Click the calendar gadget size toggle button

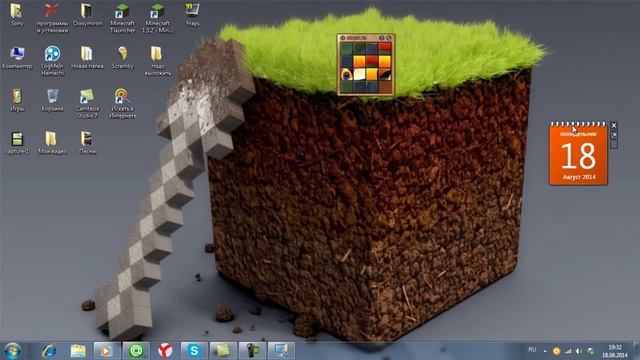click(614, 135)
